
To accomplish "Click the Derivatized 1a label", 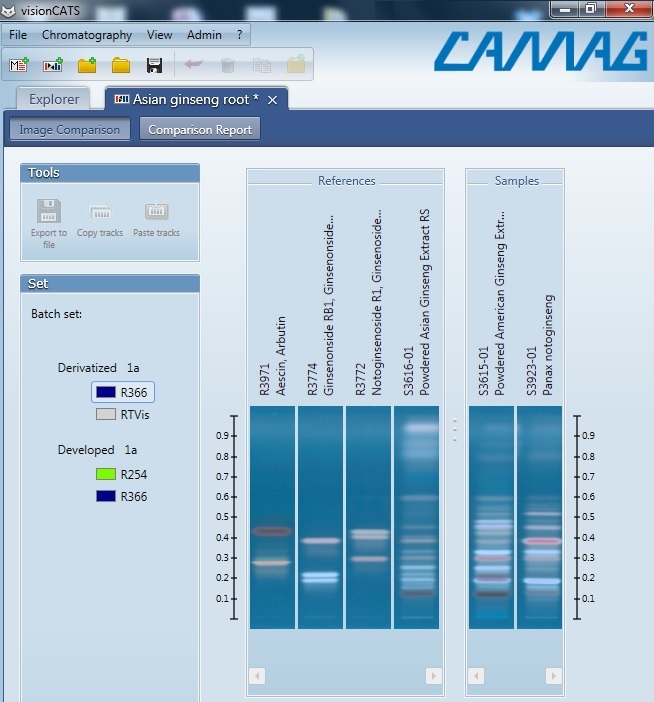I will 98,368.
